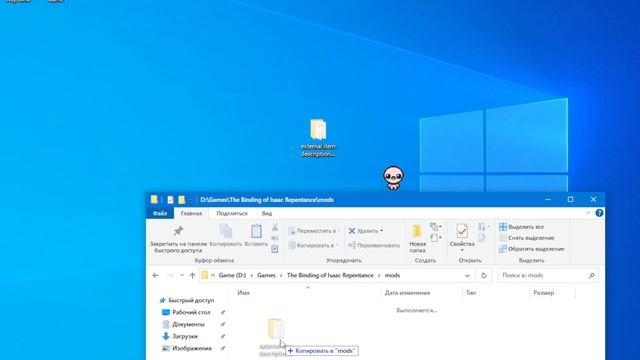Maximize the Explorer window

pos(570,200)
